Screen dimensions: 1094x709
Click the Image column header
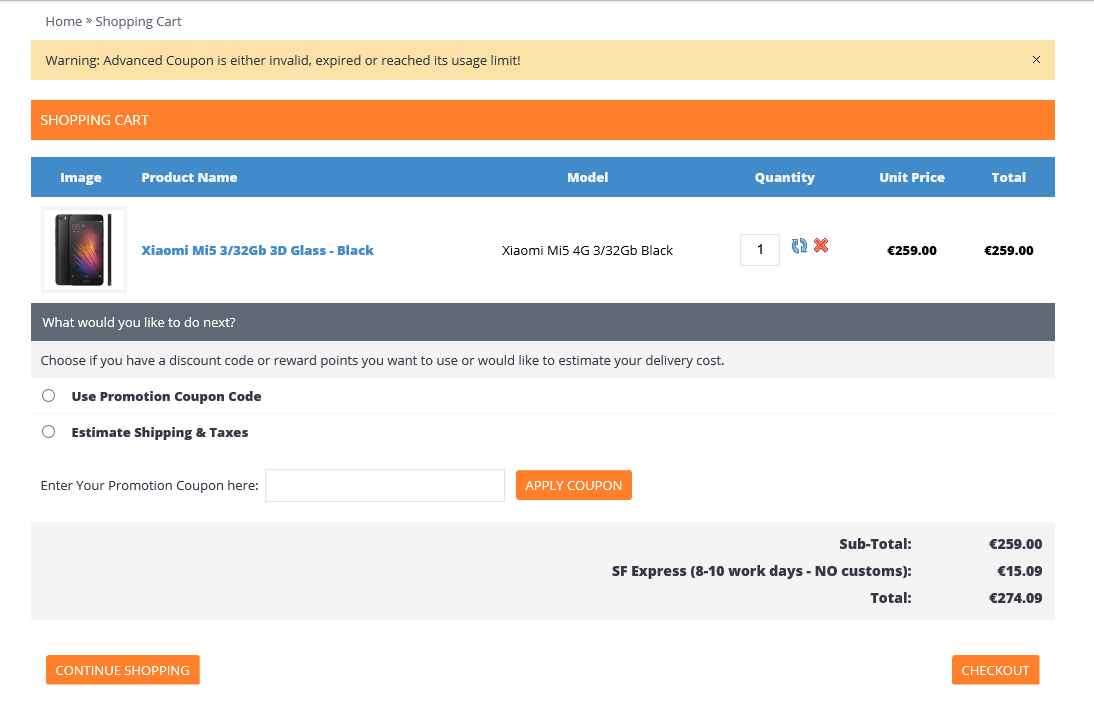click(x=81, y=177)
